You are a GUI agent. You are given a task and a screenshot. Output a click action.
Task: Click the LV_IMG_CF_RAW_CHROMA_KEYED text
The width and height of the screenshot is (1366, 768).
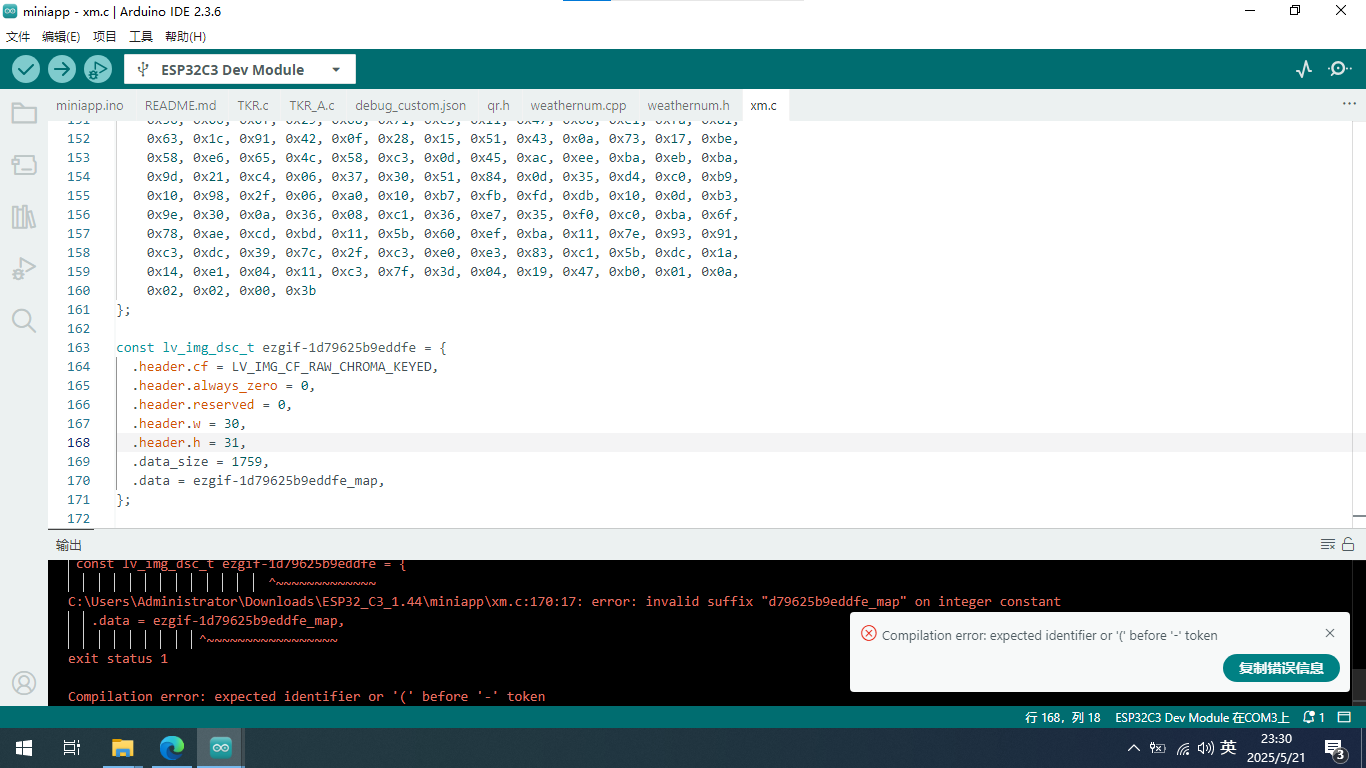pos(334,366)
